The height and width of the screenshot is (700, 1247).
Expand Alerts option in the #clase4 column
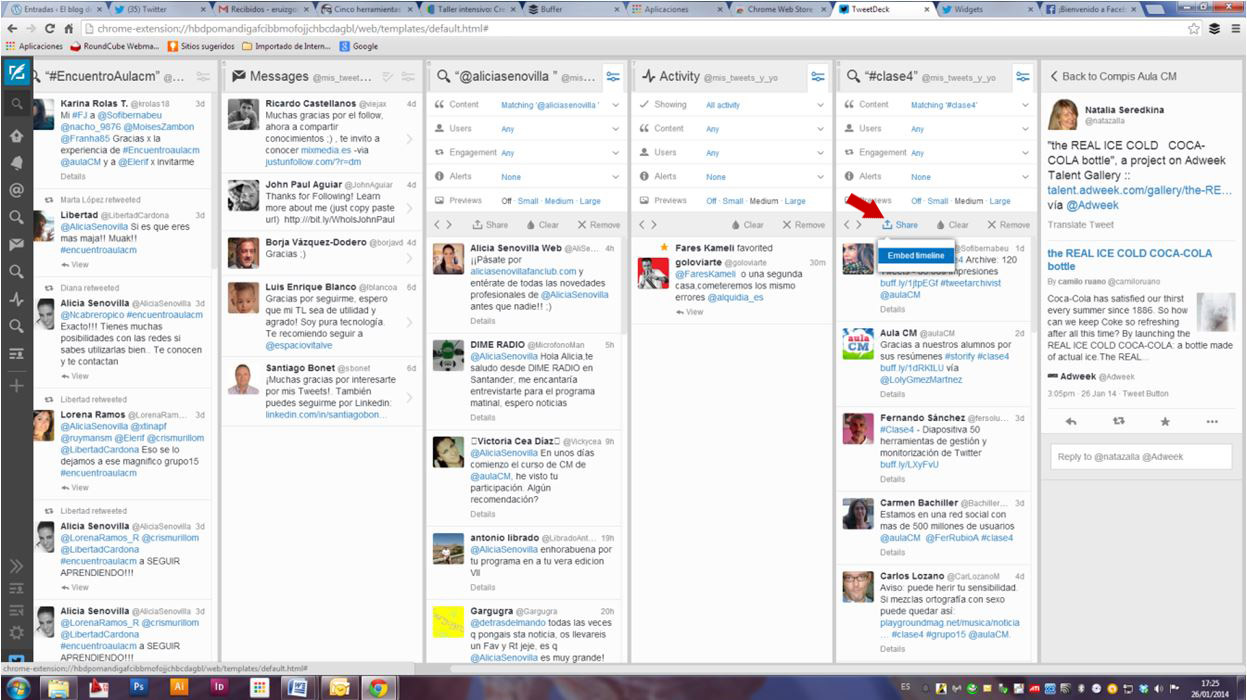1025,177
